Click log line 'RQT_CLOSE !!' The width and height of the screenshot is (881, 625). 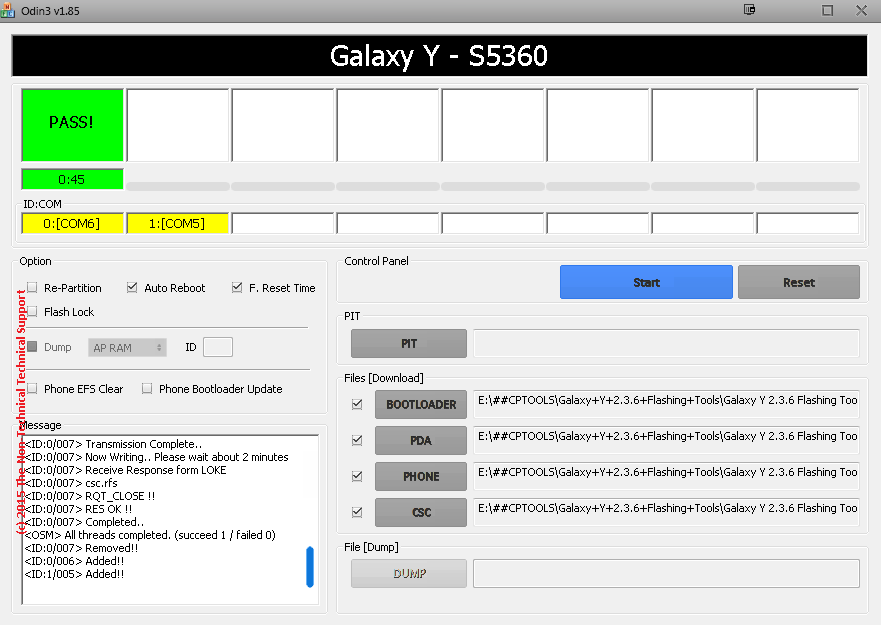[90, 496]
